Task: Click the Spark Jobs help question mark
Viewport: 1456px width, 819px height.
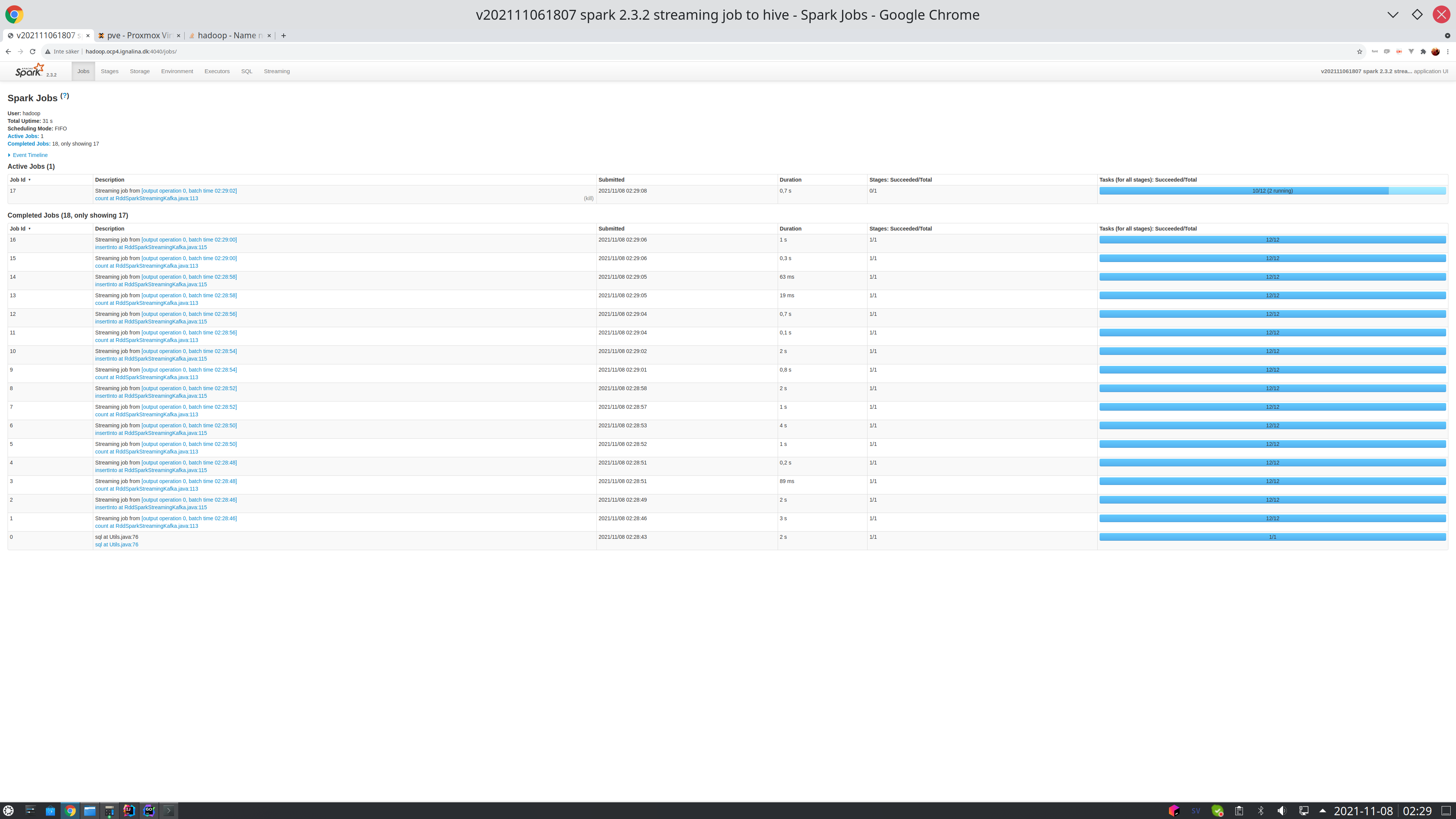Action: [64, 96]
